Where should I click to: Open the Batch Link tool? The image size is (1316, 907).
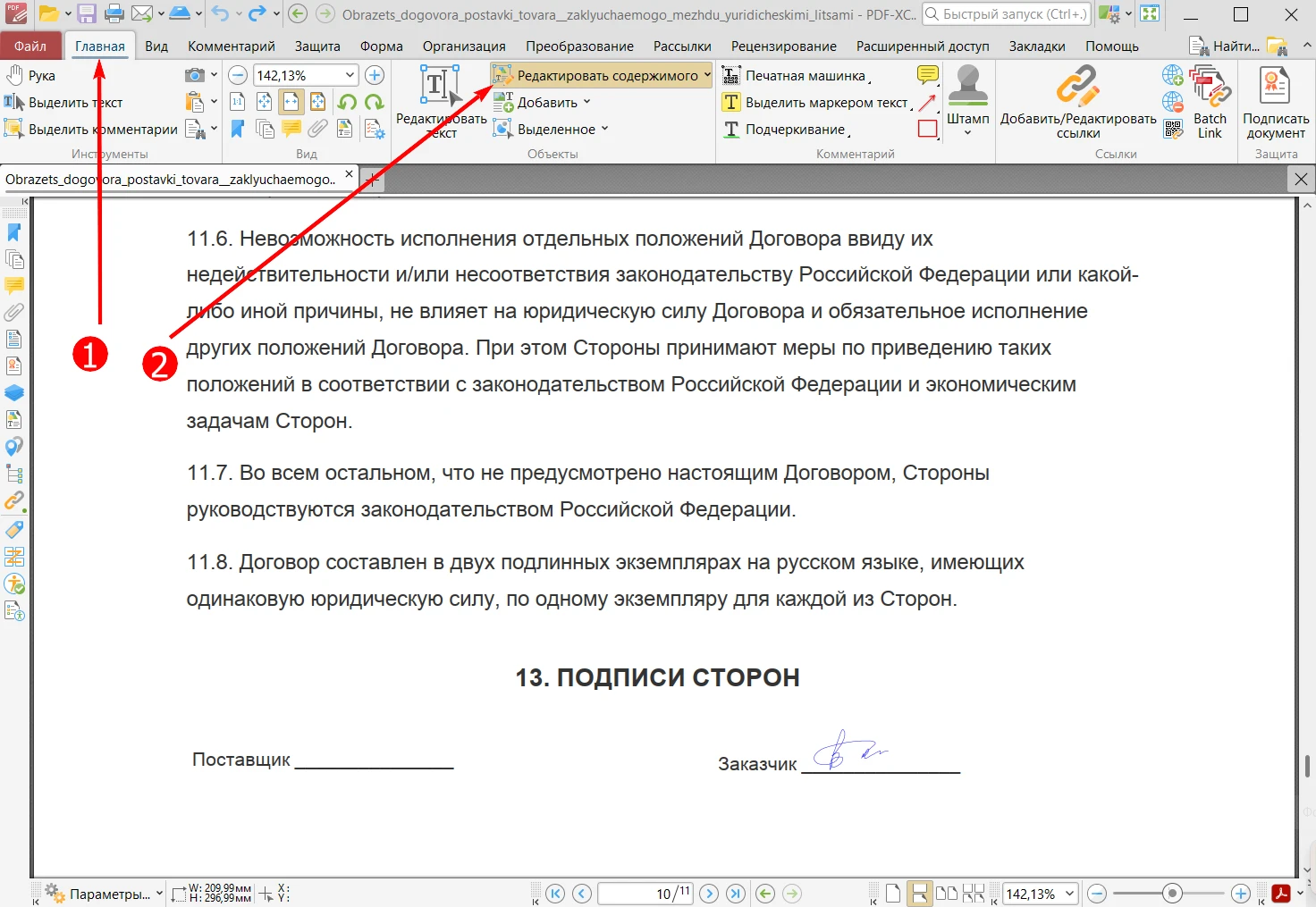click(1210, 98)
